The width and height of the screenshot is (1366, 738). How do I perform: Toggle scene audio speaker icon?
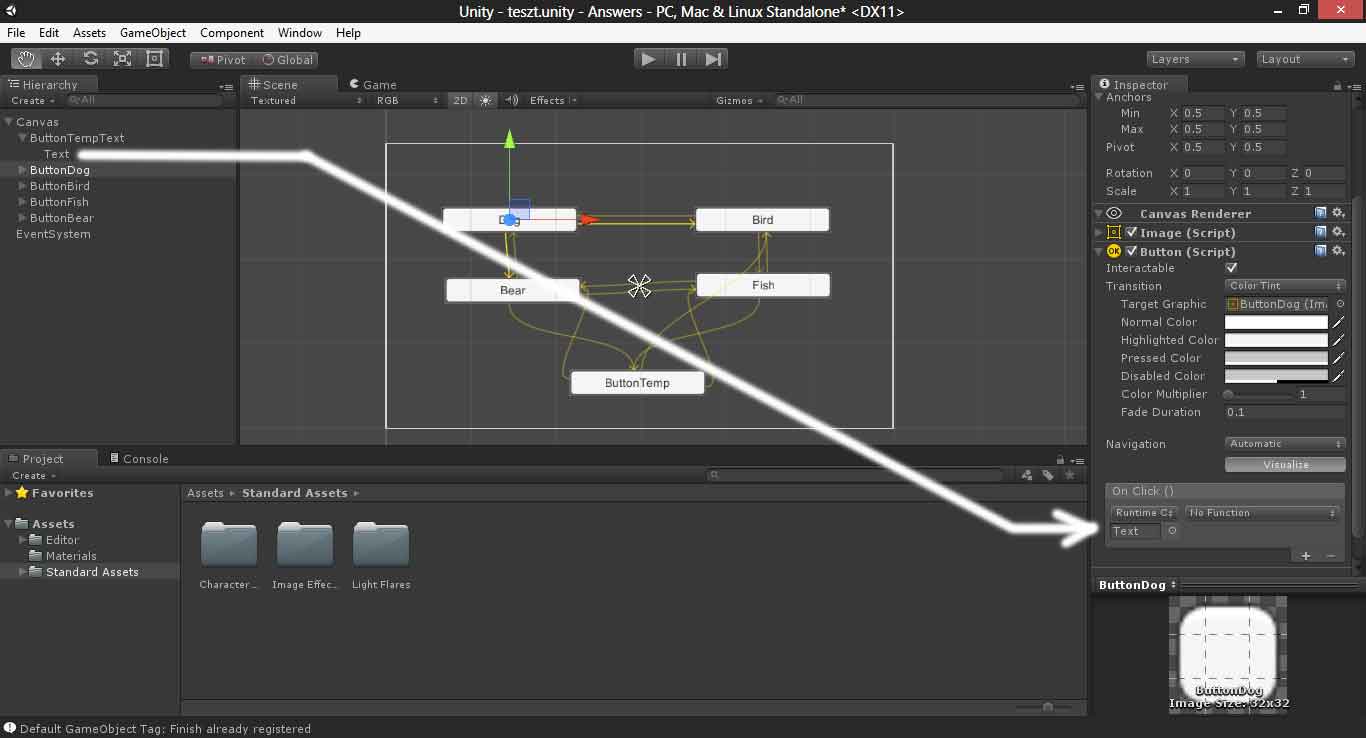511,100
